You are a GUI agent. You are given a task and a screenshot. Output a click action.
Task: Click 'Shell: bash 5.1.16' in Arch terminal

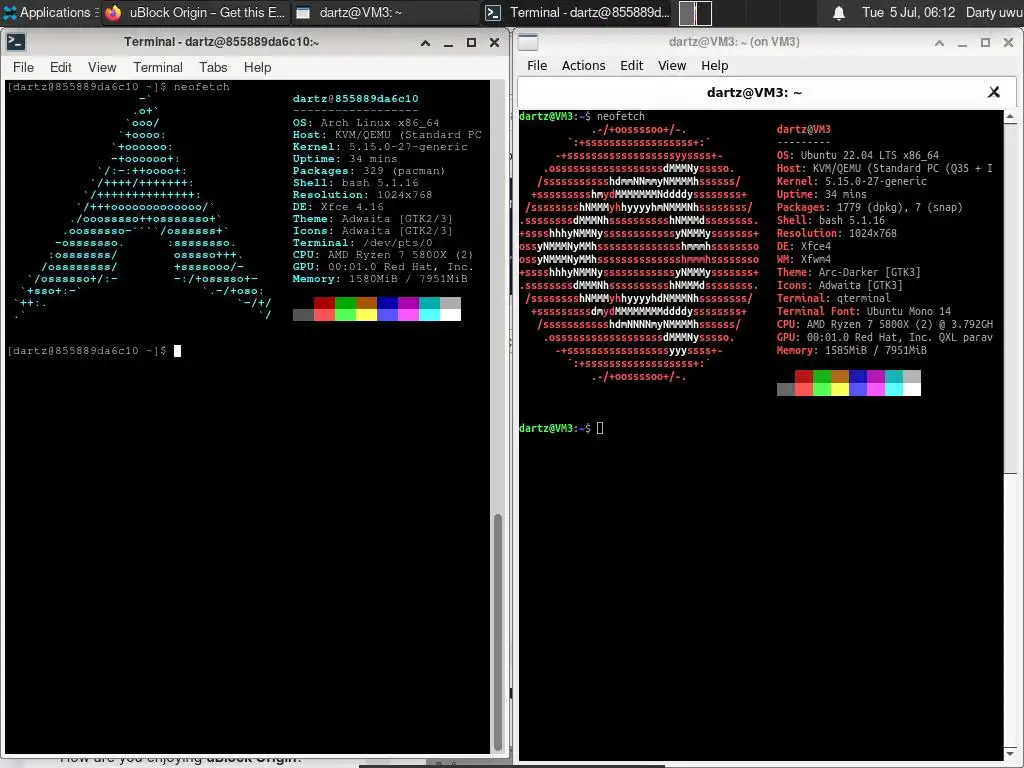click(356, 183)
